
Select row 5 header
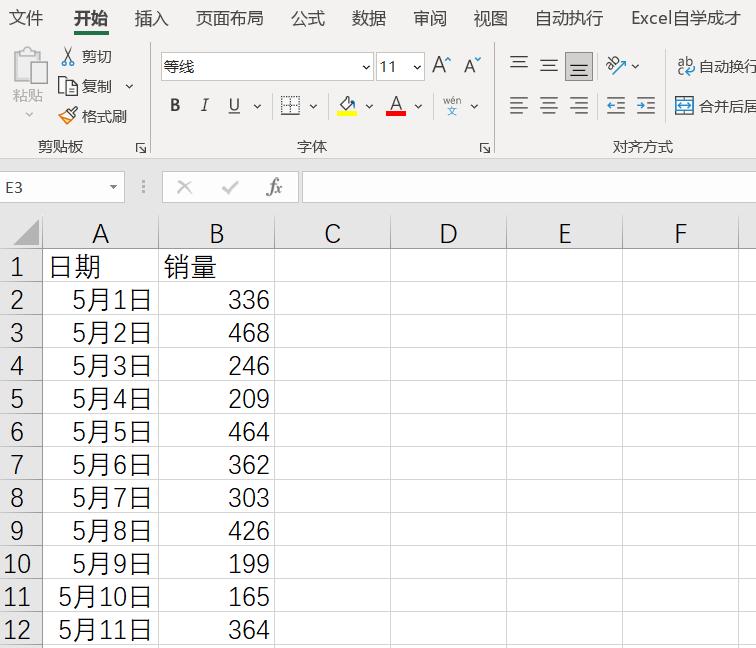[x=21, y=398]
